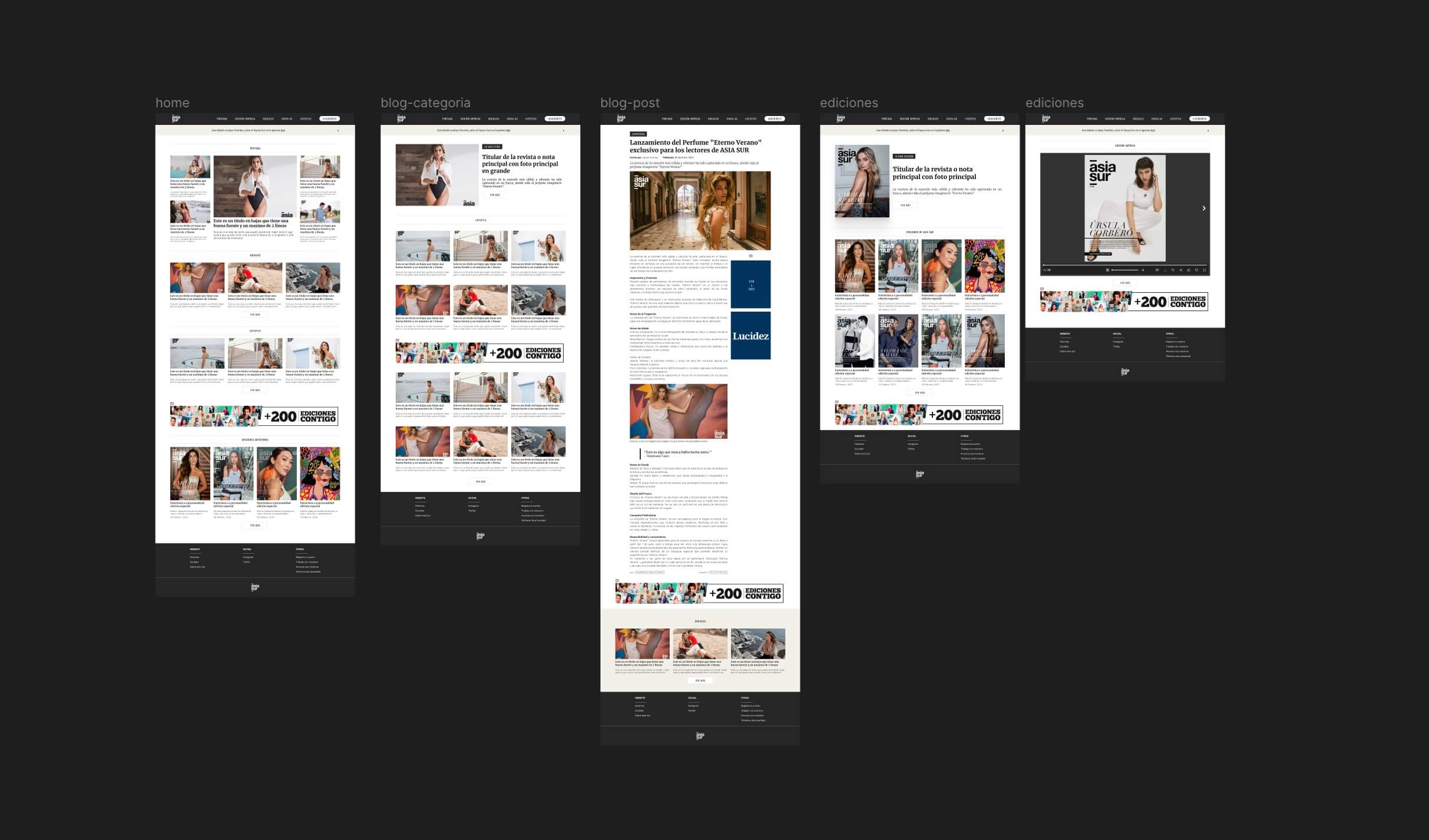Click share icon in magazine viewer toolbar
This screenshot has height=840, width=1429.
[1181, 270]
